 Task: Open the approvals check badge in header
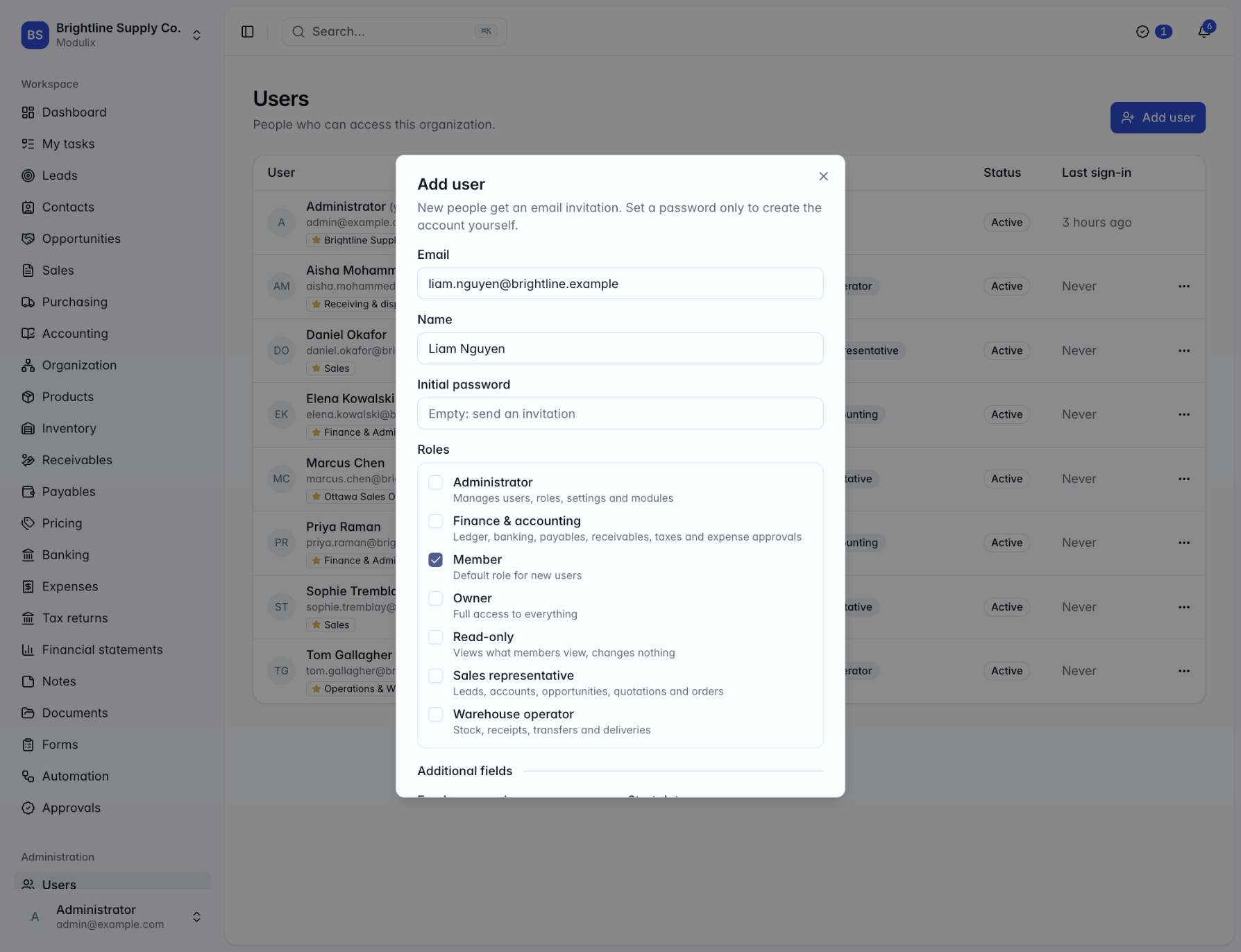click(1154, 31)
